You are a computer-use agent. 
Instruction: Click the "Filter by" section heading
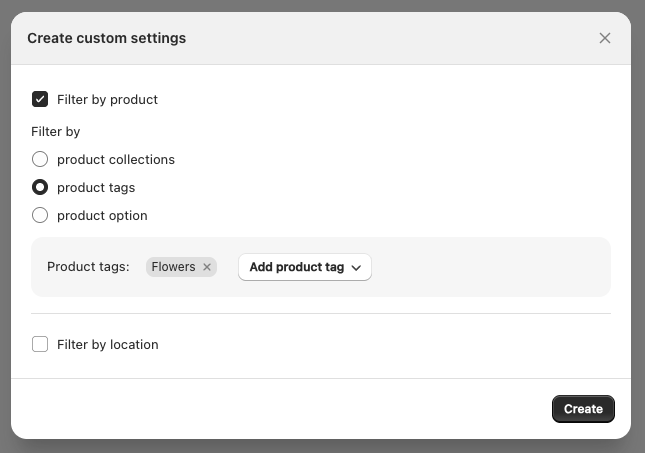coord(56,131)
